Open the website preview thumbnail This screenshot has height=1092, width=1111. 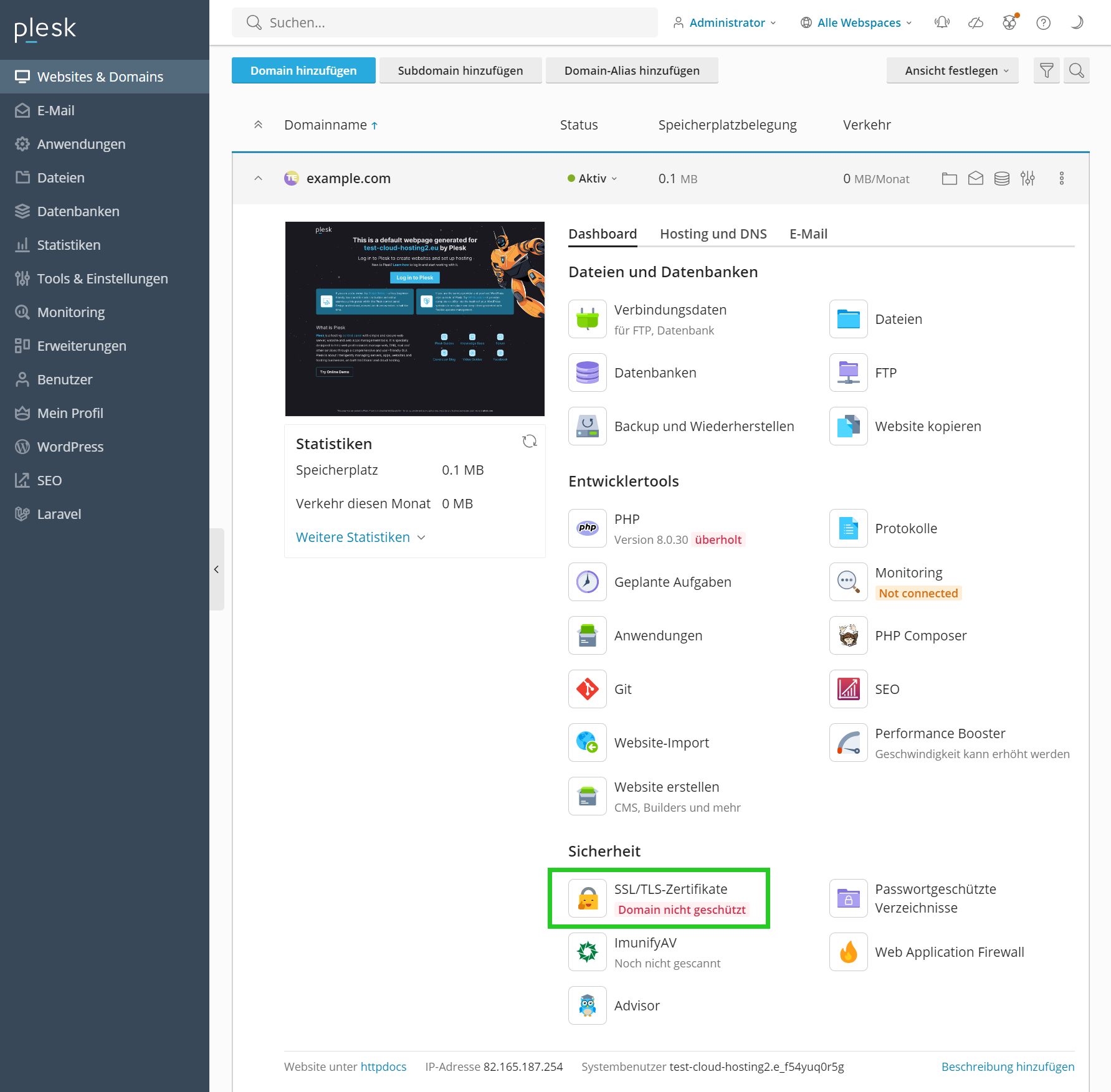(415, 319)
